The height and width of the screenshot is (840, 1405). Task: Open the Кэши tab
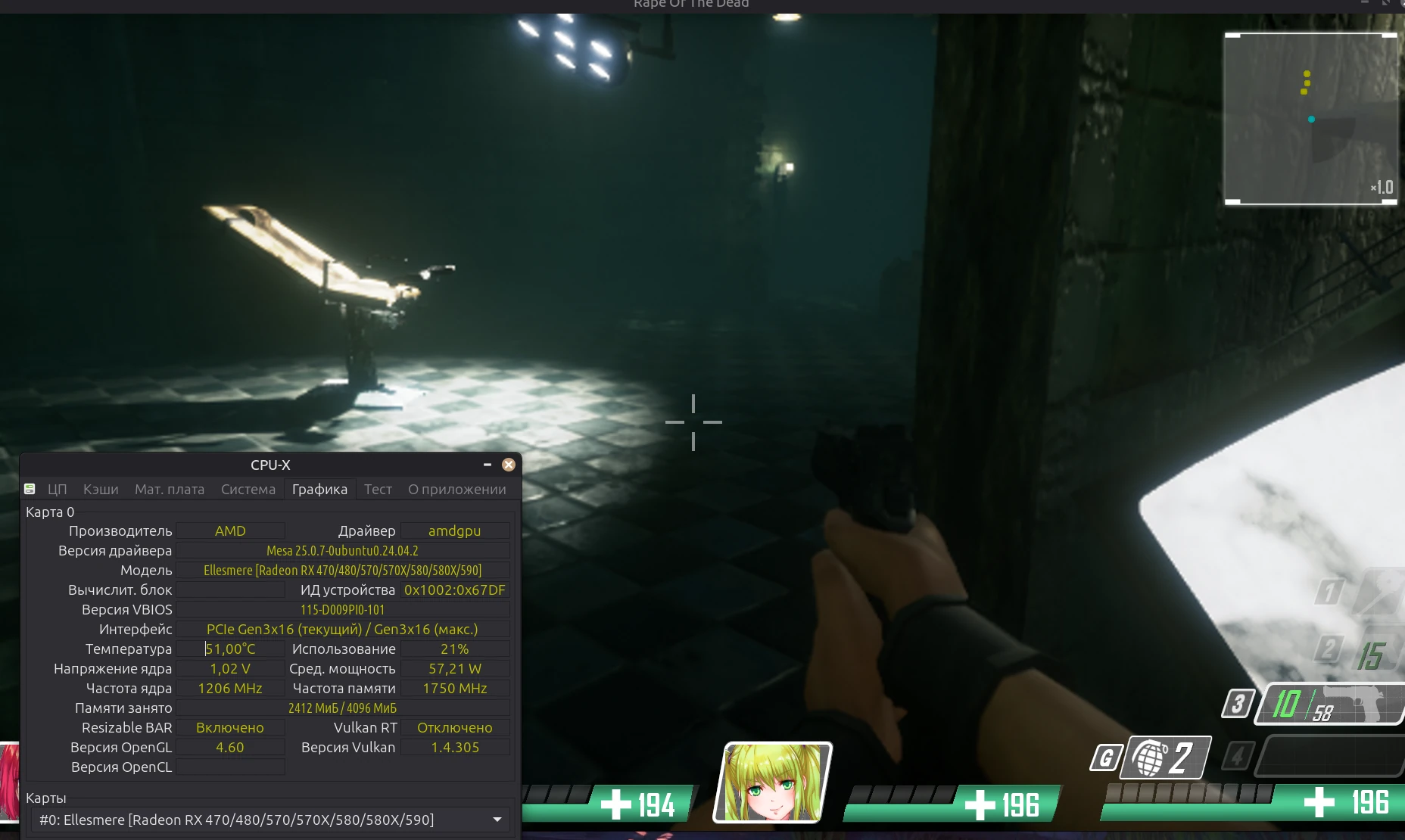pyautogui.click(x=101, y=490)
